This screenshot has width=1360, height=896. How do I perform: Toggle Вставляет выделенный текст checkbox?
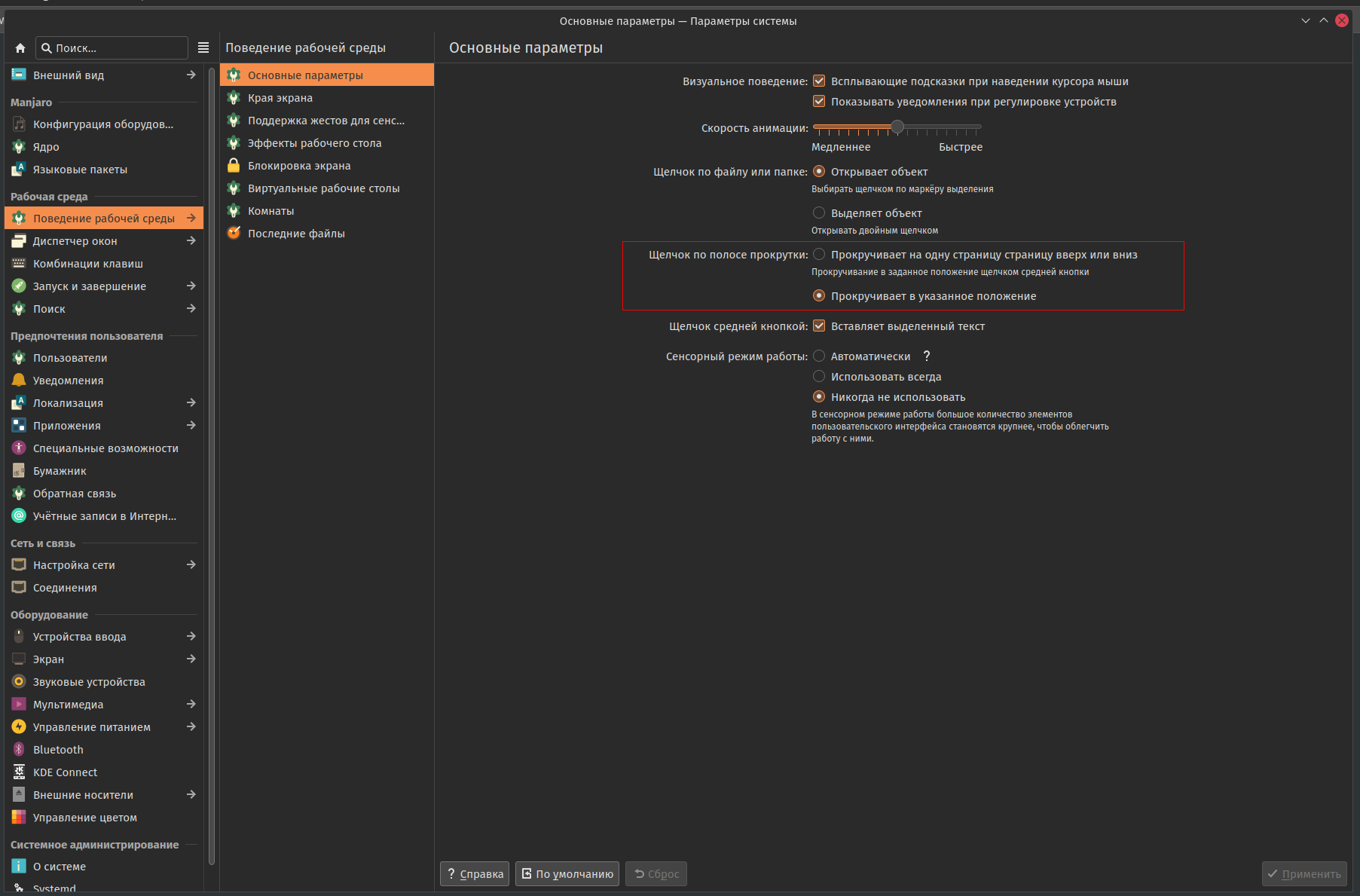[x=819, y=326]
